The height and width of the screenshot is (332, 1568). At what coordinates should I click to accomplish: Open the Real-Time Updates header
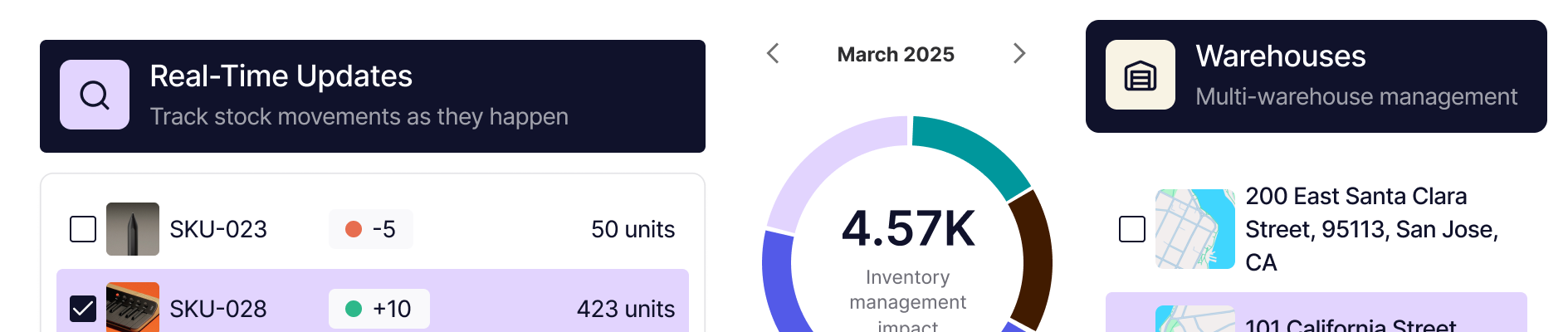[x=373, y=96]
